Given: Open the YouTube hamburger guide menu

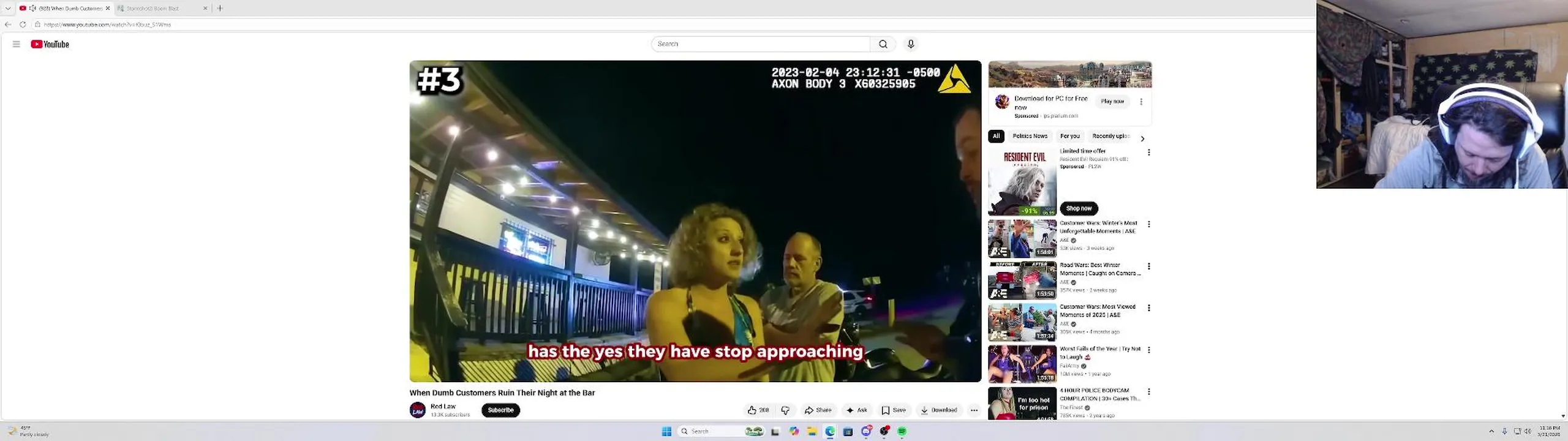Looking at the screenshot, I should pos(17,44).
